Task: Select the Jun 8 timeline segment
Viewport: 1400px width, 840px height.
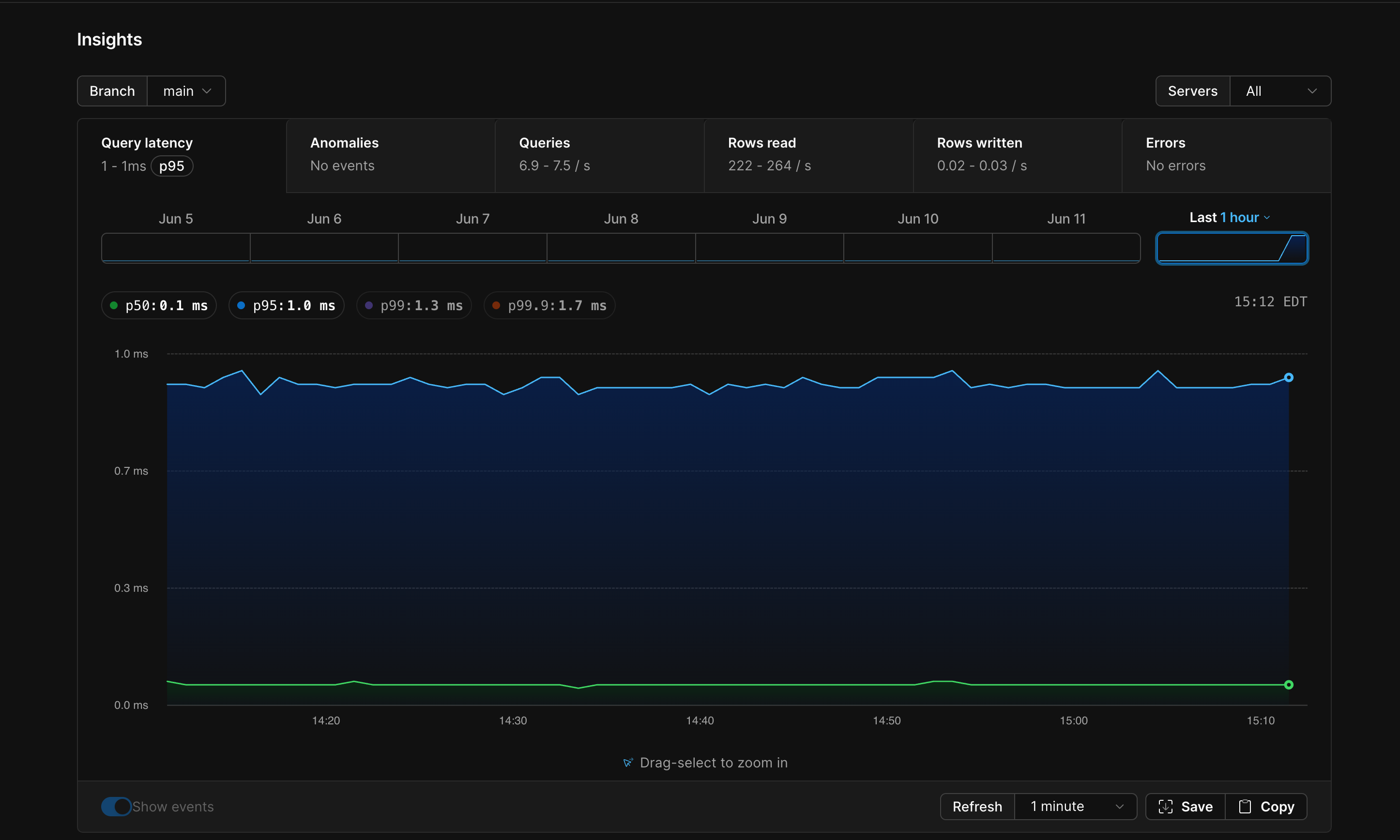Action: (621, 248)
